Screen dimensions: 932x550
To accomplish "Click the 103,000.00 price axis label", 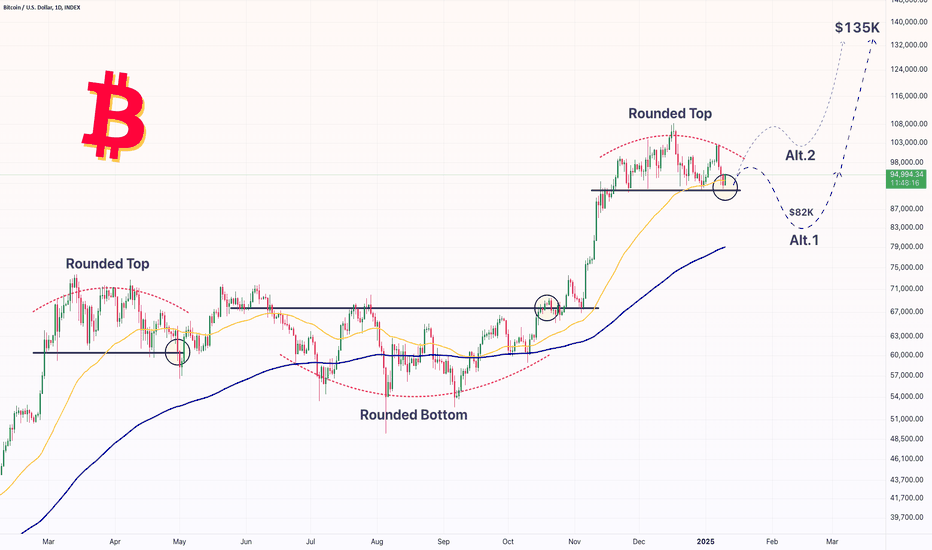I will [909, 142].
